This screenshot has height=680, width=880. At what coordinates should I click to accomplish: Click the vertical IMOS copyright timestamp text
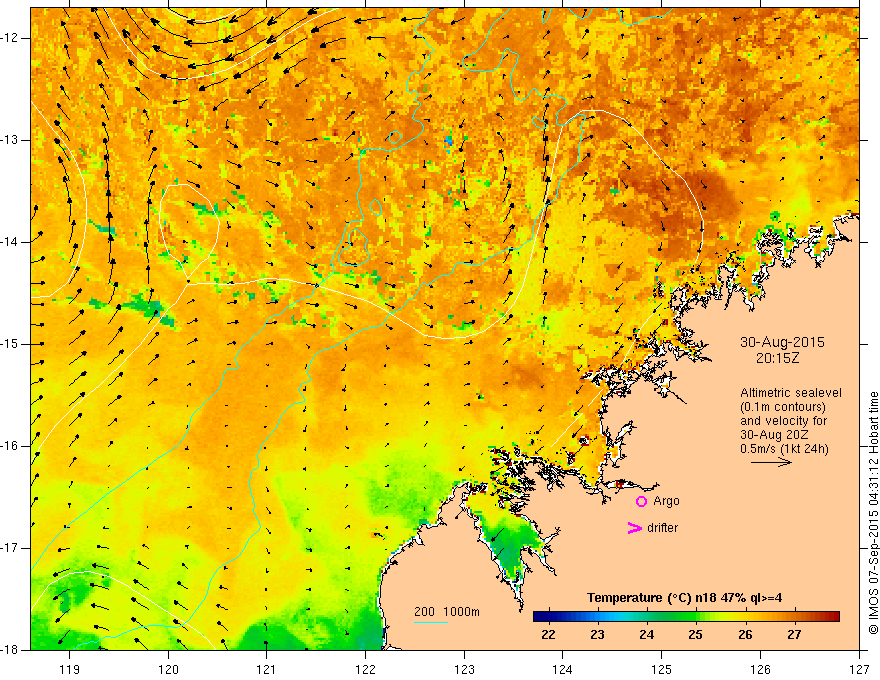click(x=873, y=514)
